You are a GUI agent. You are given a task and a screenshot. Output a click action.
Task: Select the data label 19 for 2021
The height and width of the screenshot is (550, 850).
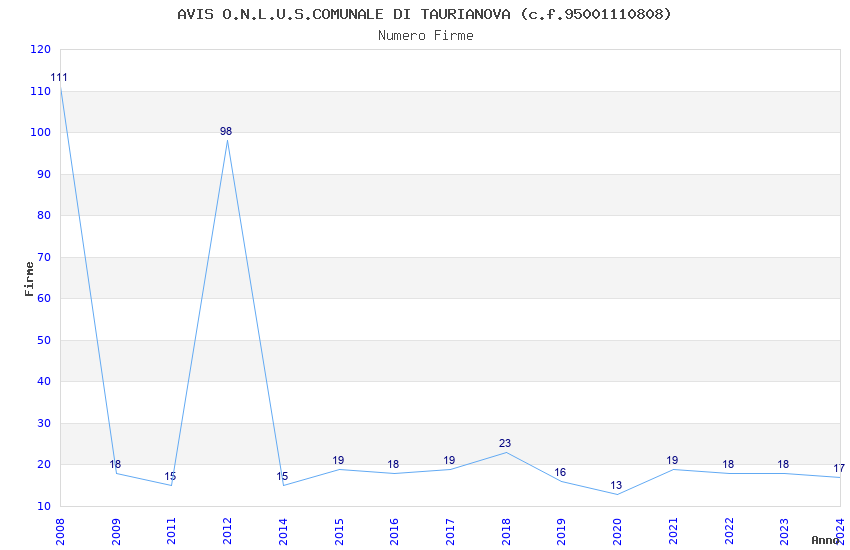pos(672,461)
